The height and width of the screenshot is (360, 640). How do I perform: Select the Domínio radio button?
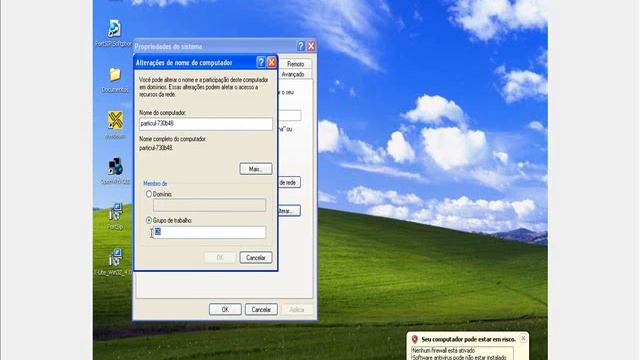tap(149, 194)
